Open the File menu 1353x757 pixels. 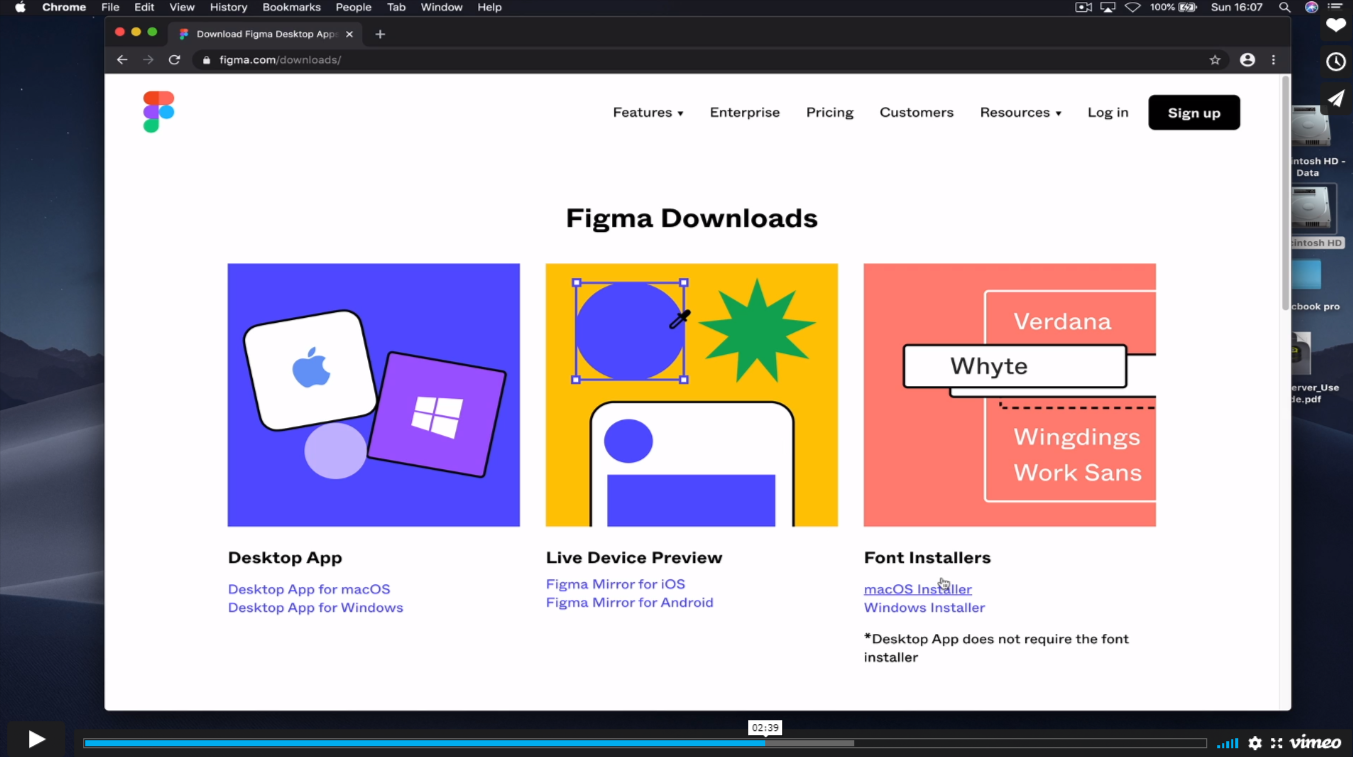(x=110, y=7)
